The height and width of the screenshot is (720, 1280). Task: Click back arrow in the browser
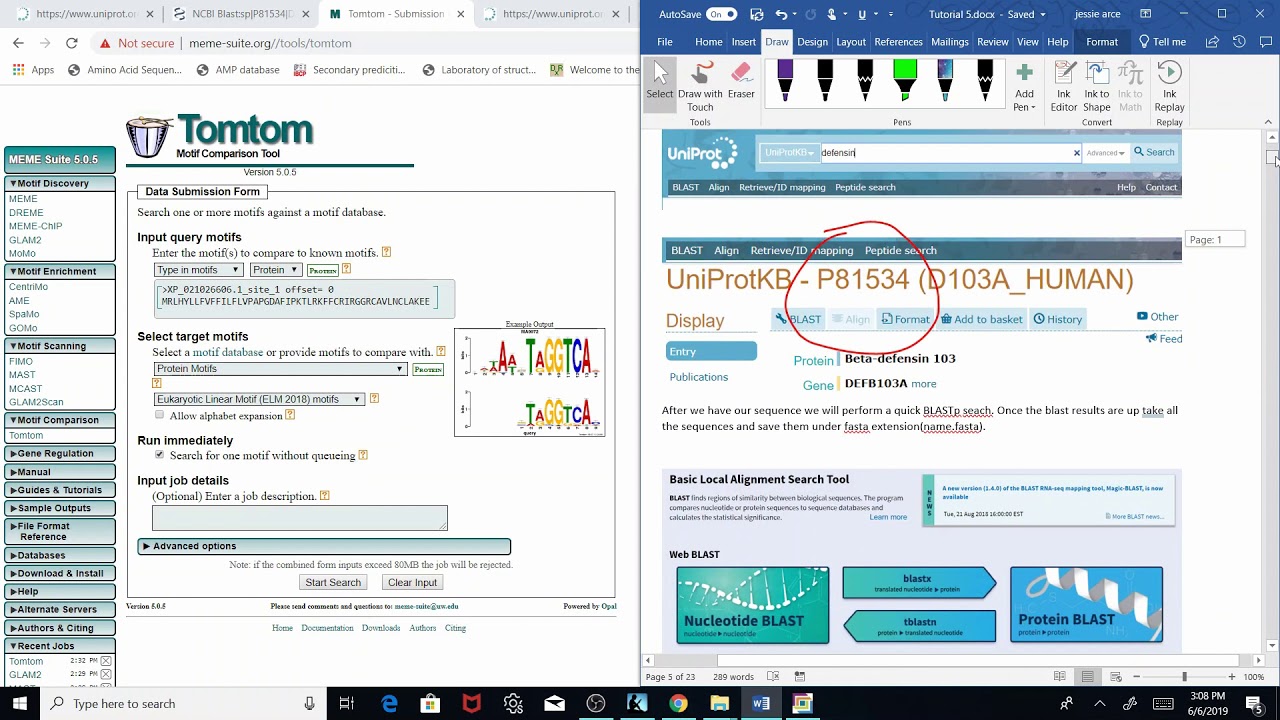coord(18,43)
